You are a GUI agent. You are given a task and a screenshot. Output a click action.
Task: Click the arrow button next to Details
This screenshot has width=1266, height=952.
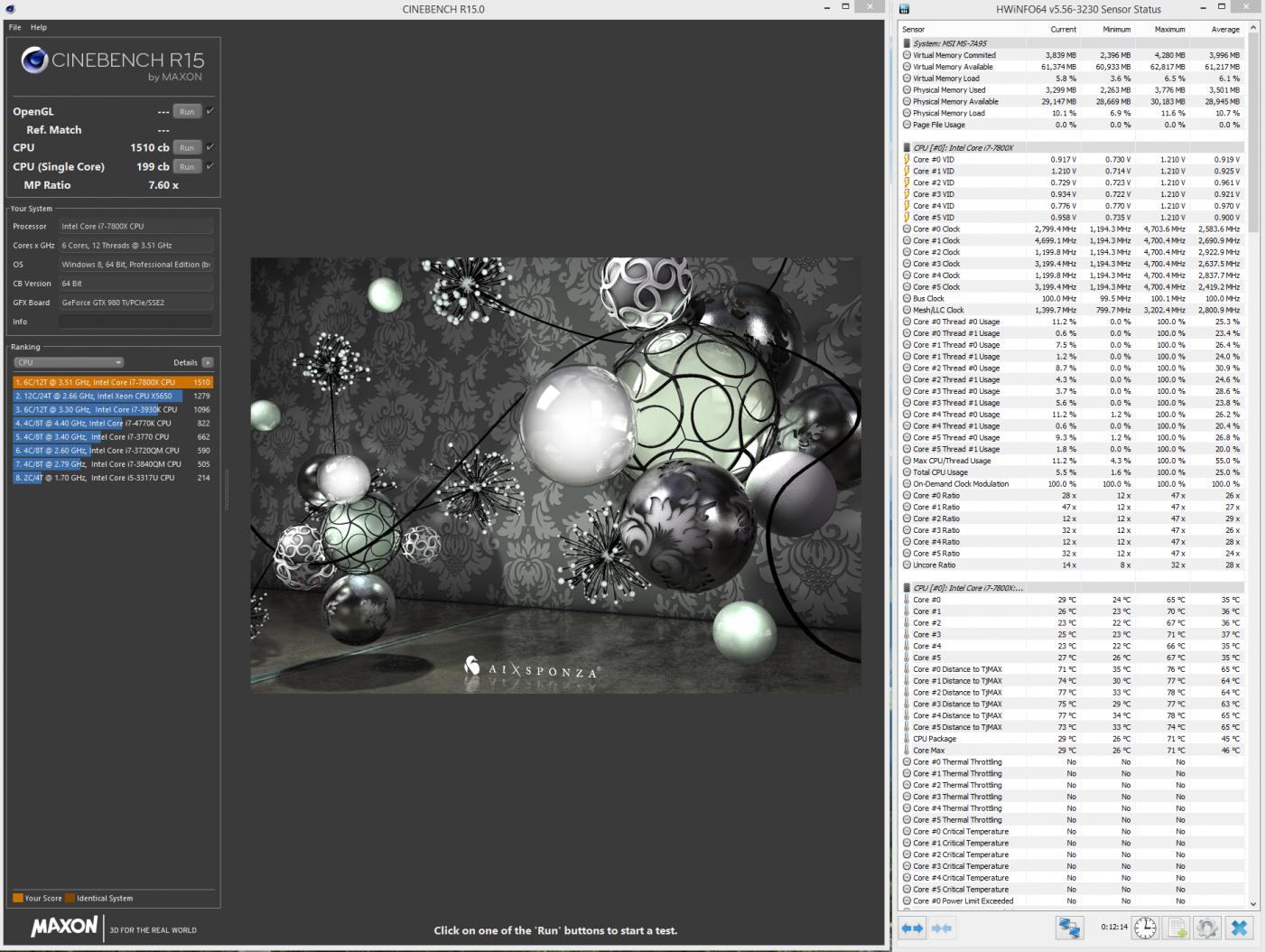(208, 362)
